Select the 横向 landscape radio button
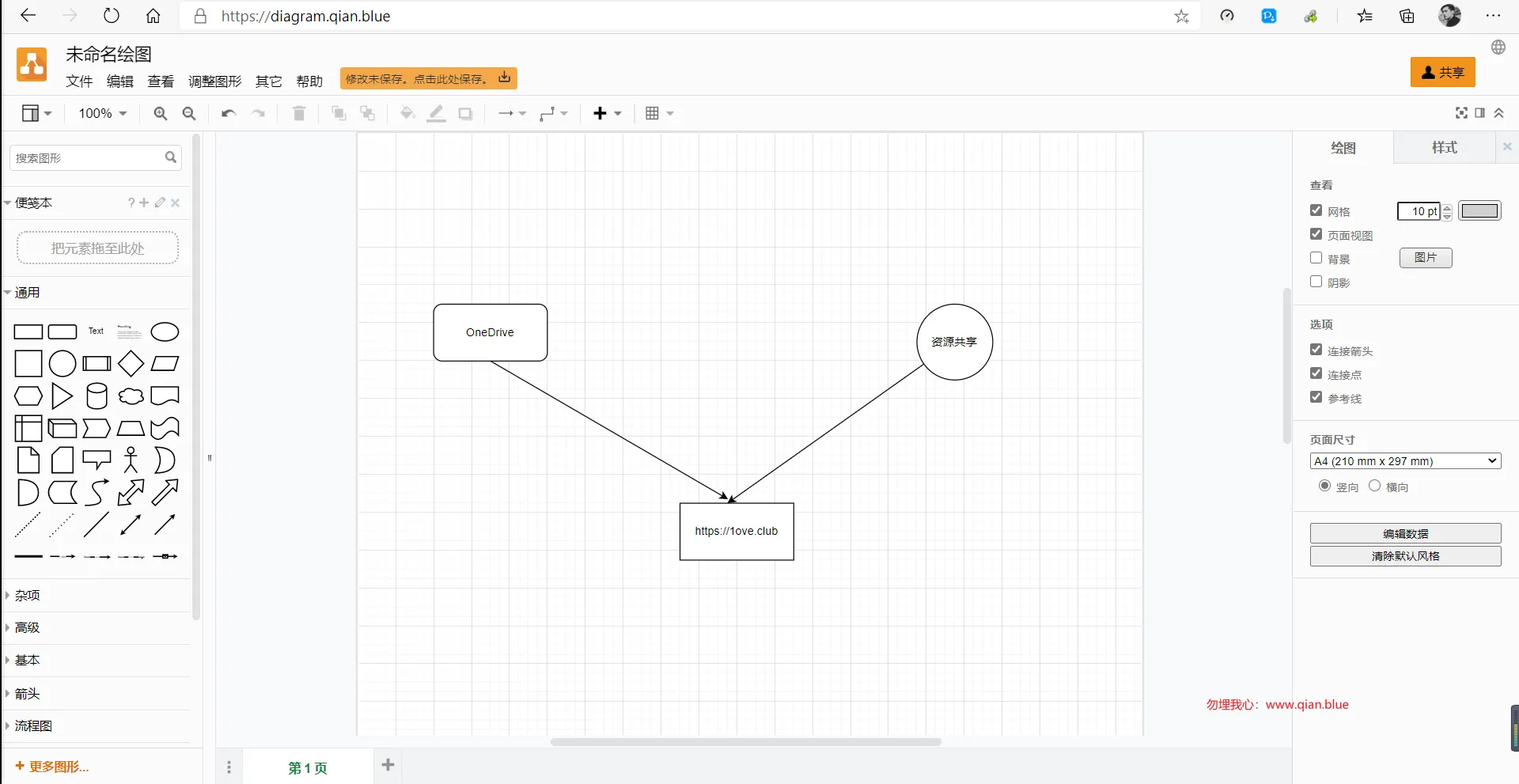1519x784 pixels. [x=1375, y=486]
